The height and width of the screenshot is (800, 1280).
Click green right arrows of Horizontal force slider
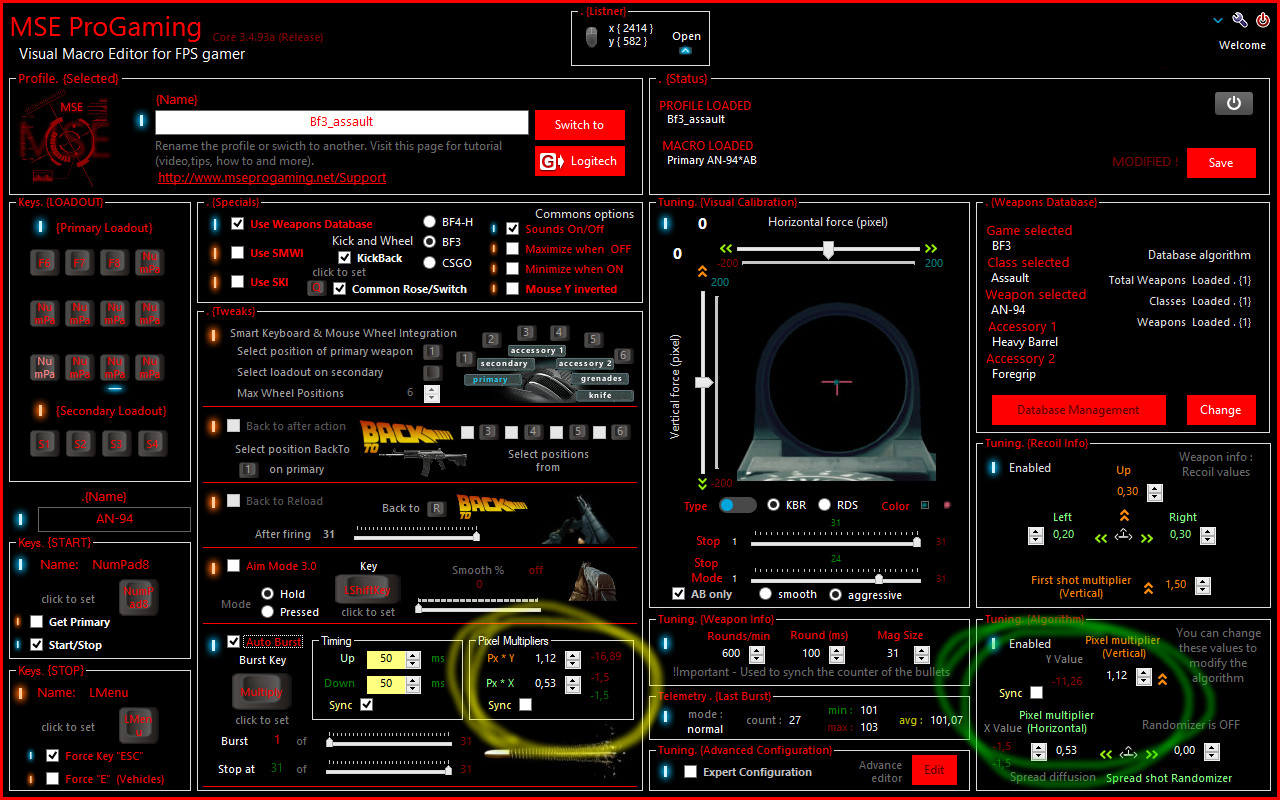(x=931, y=249)
